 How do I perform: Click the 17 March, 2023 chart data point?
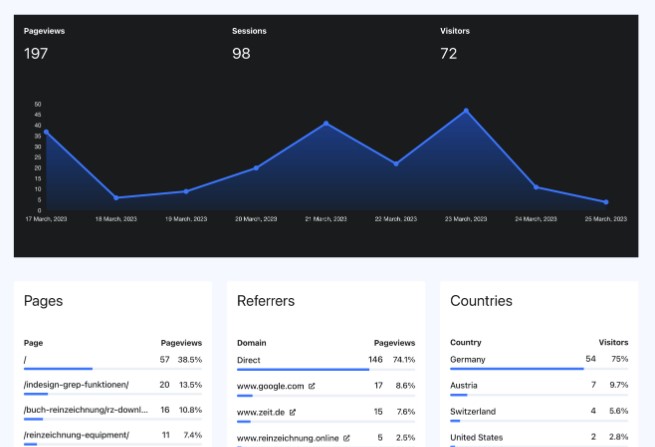pyautogui.click(x=45, y=132)
